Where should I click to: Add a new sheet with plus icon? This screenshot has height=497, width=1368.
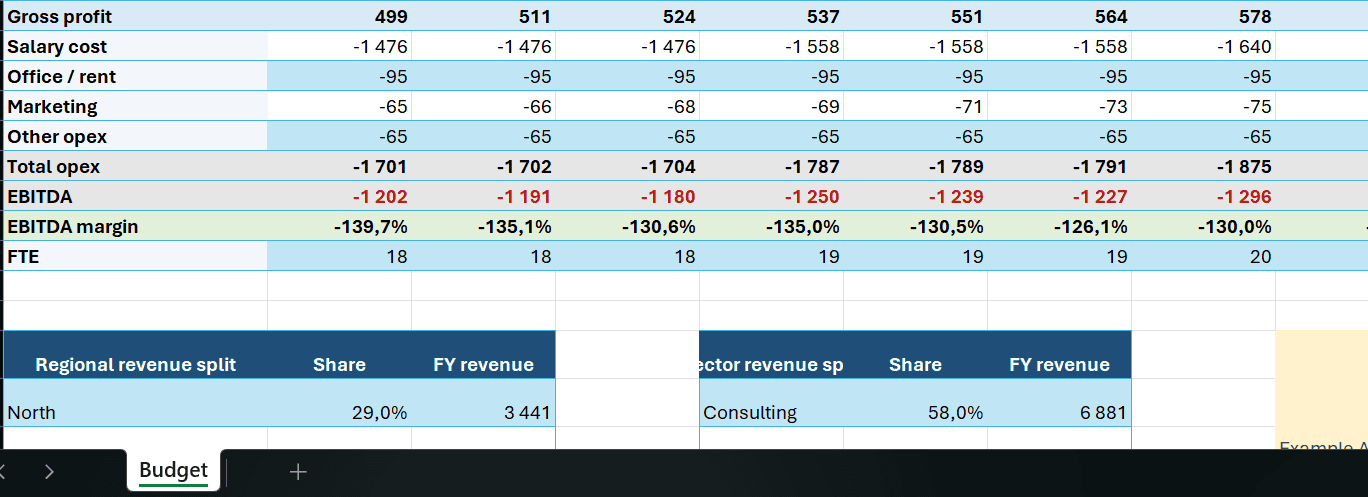pos(297,472)
